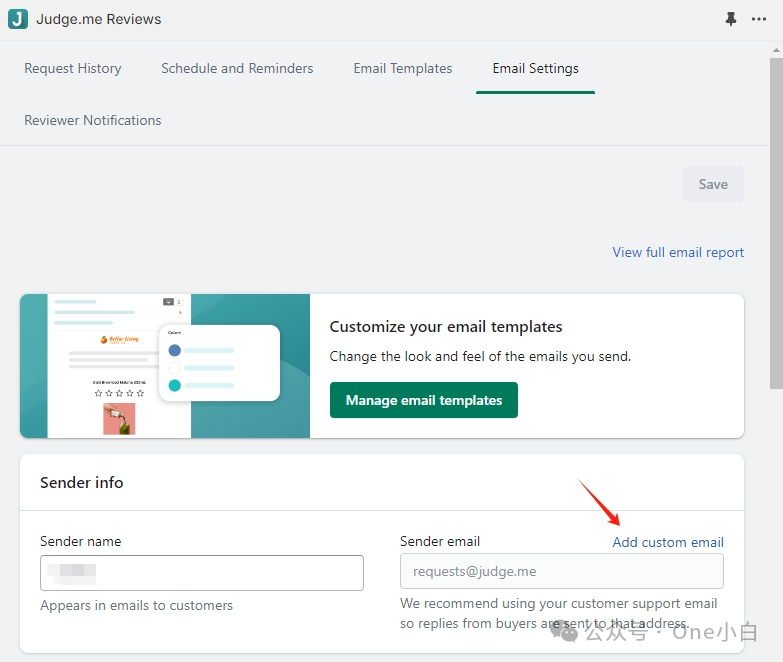The height and width of the screenshot is (662, 783).
Task: Click the Save button
Action: [713, 184]
